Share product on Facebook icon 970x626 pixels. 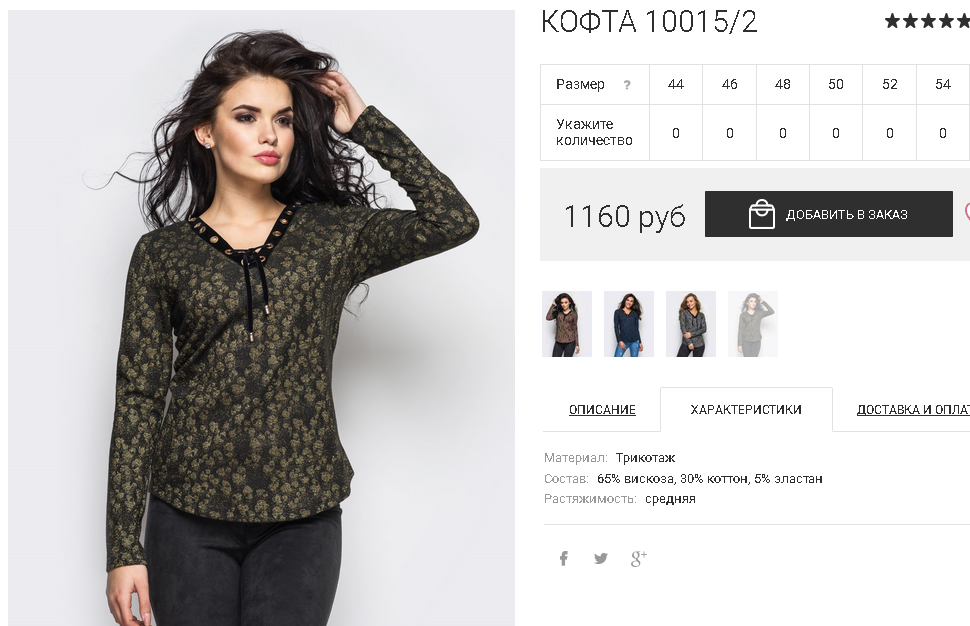click(x=564, y=559)
